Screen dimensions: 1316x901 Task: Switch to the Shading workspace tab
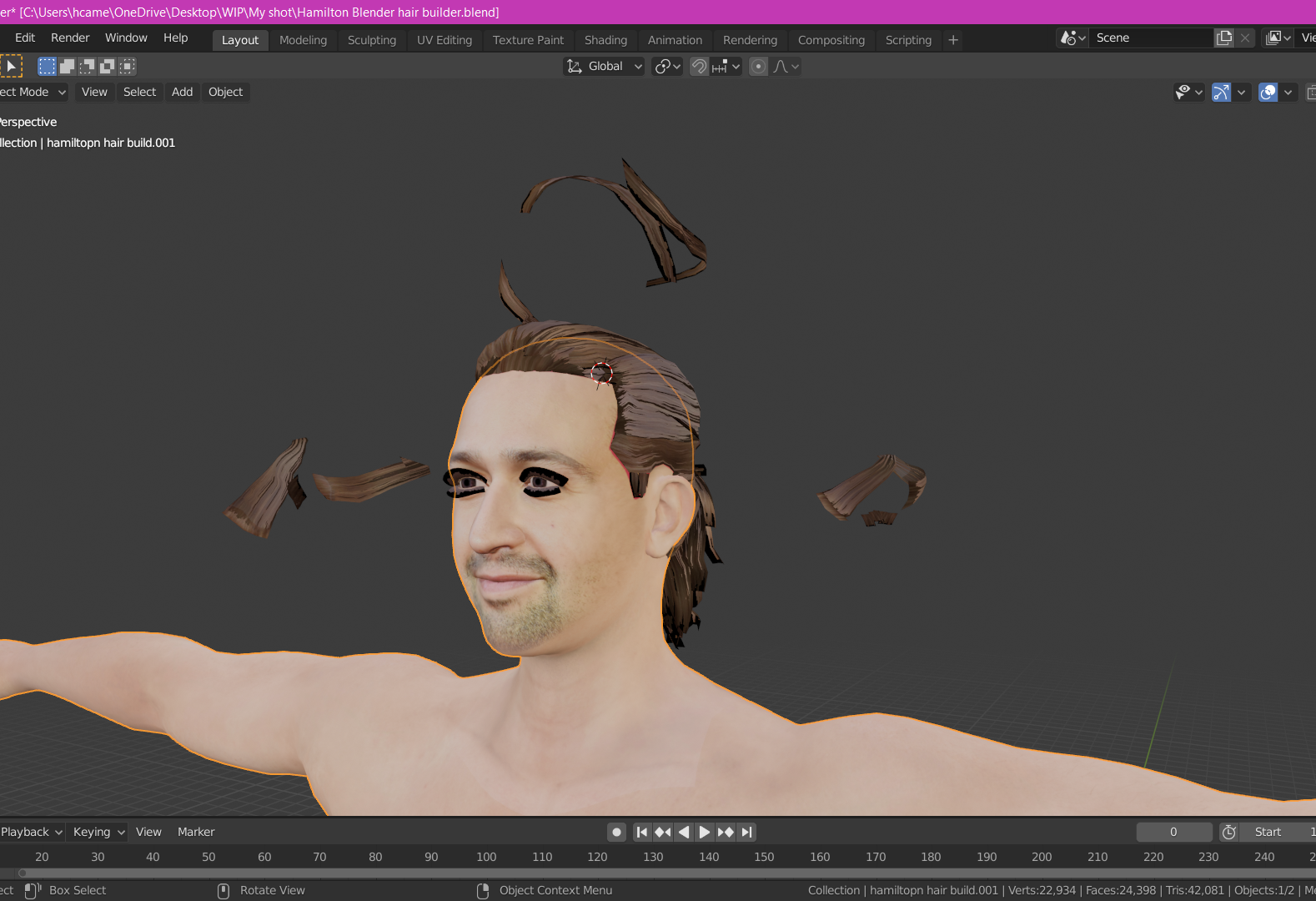(605, 40)
